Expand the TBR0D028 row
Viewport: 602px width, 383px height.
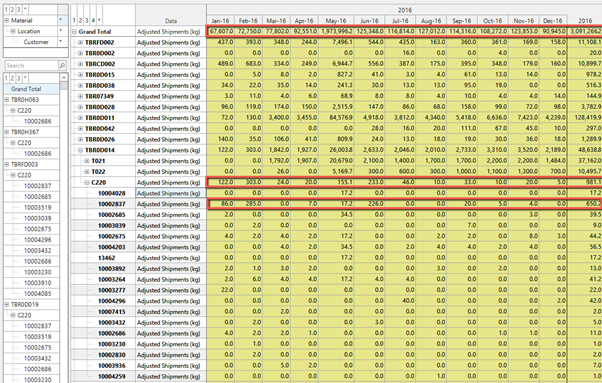(81, 107)
